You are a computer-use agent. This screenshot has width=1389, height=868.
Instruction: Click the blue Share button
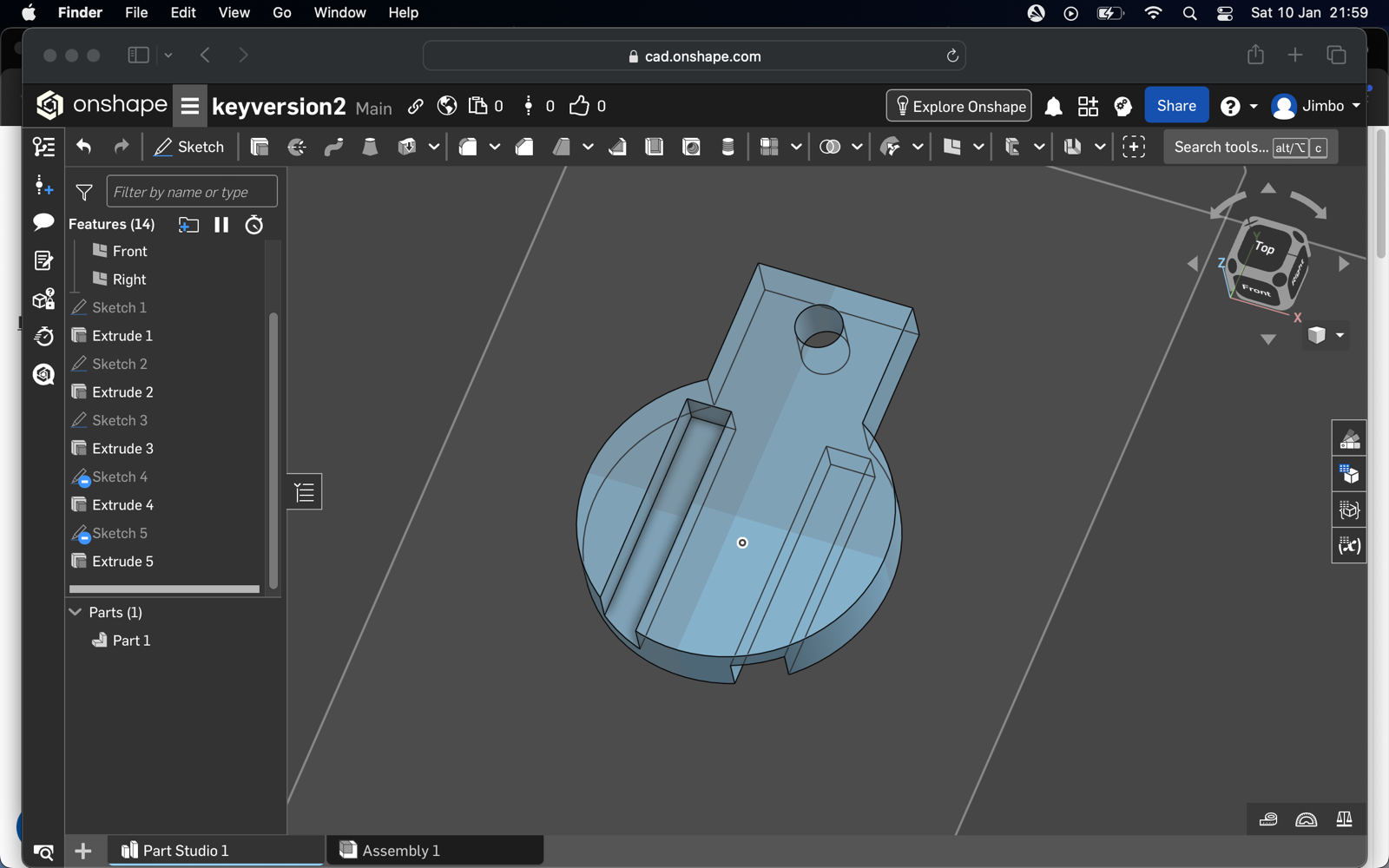click(x=1175, y=106)
